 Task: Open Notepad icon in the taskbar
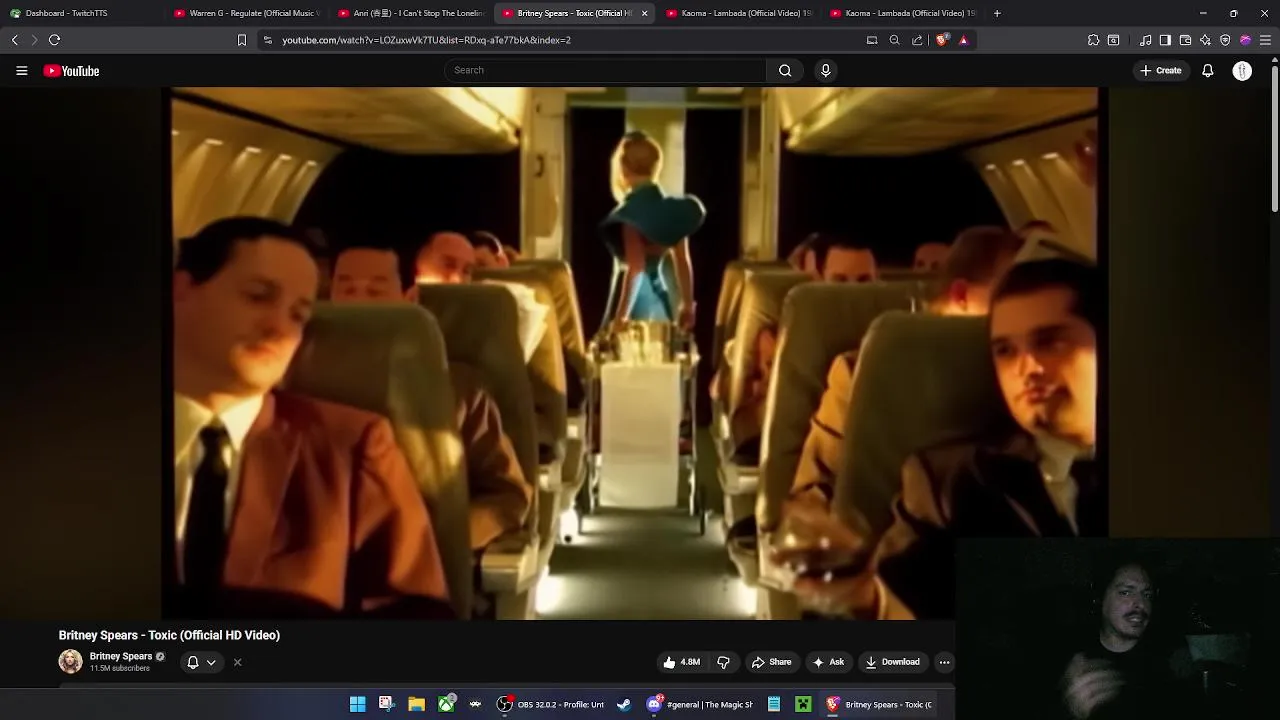point(773,704)
